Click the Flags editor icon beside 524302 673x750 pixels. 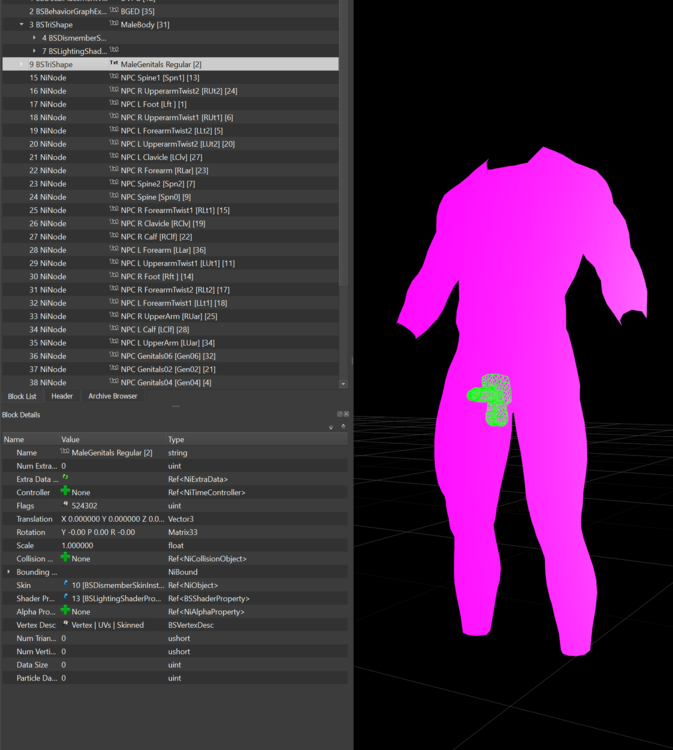point(66,504)
